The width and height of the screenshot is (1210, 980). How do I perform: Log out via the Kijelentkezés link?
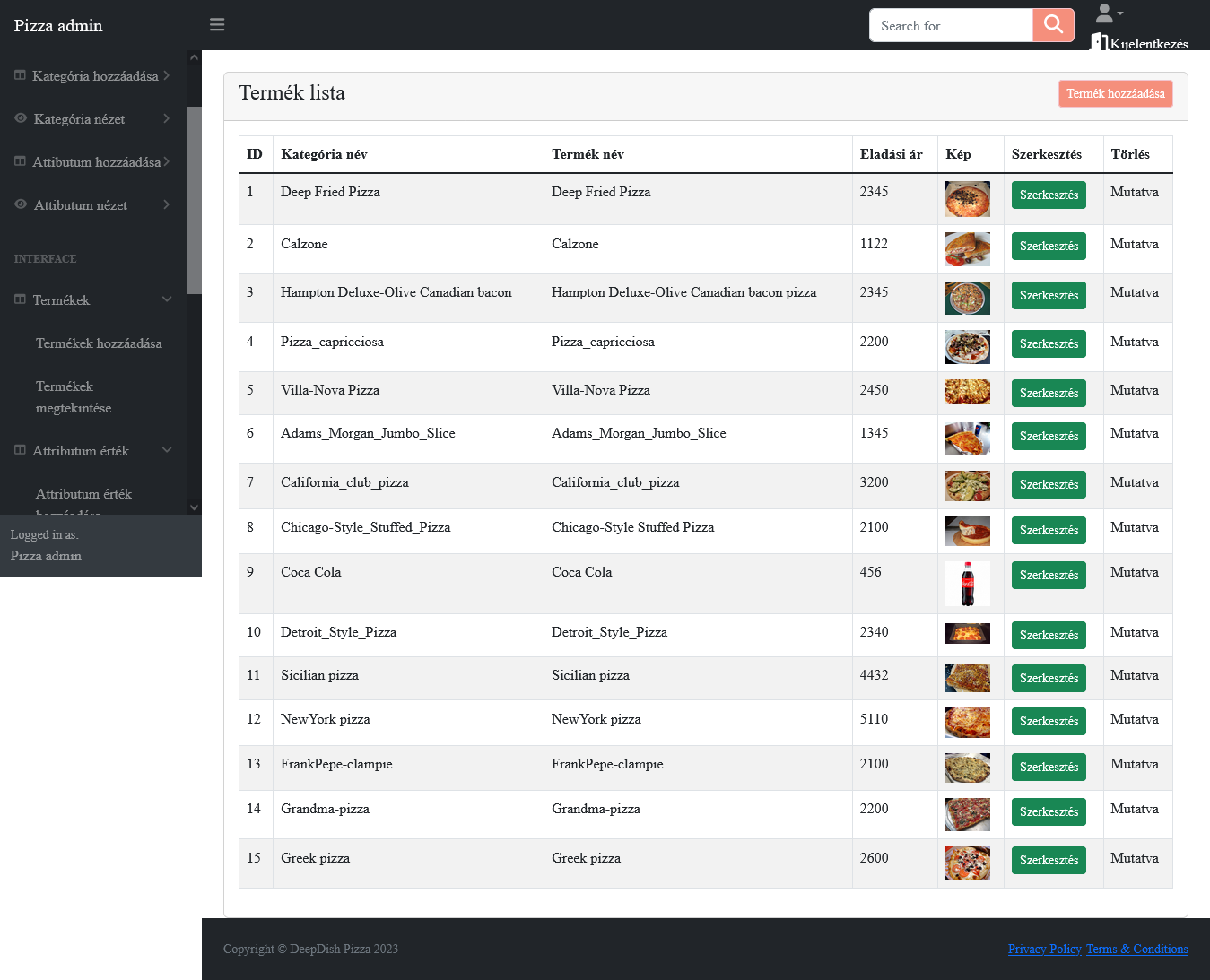pos(1149,44)
